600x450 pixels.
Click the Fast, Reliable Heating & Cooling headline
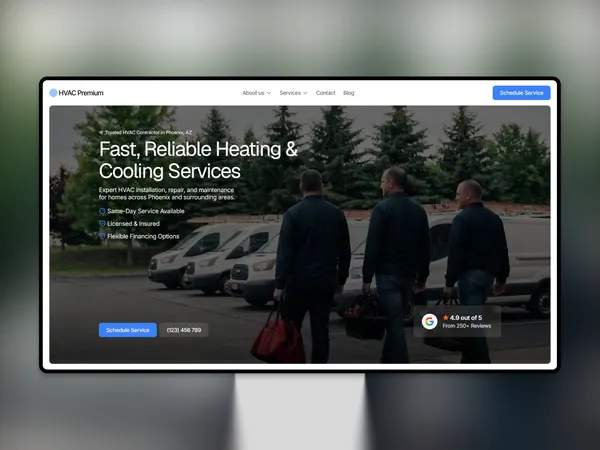tap(198, 160)
